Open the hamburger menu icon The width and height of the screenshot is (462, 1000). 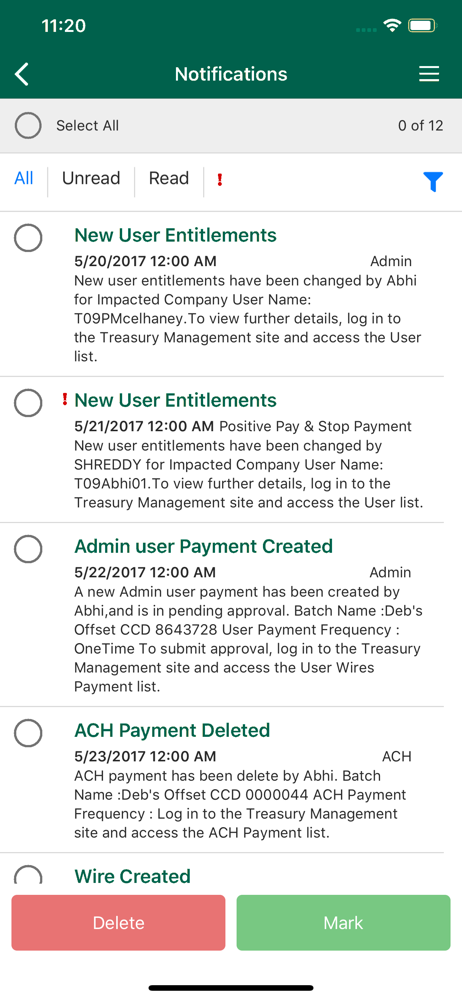pos(429,75)
